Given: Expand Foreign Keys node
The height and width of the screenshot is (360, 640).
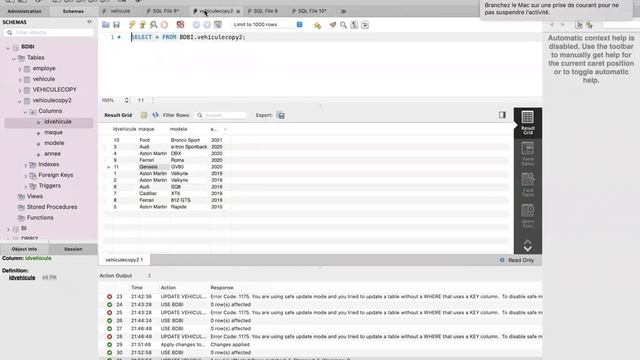Looking at the screenshot, I should click(25, 176).
